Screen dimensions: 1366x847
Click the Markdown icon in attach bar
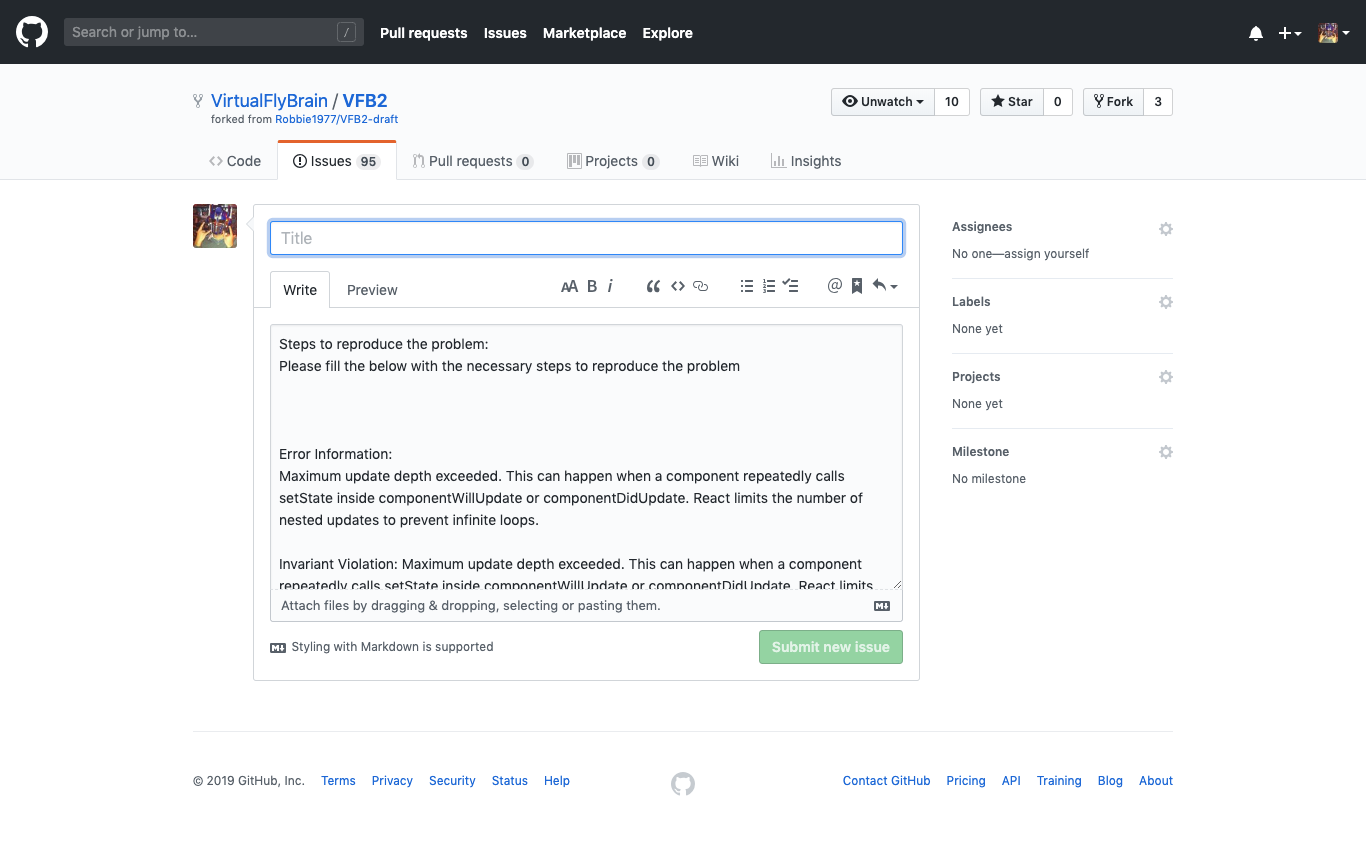pos(882,606)
